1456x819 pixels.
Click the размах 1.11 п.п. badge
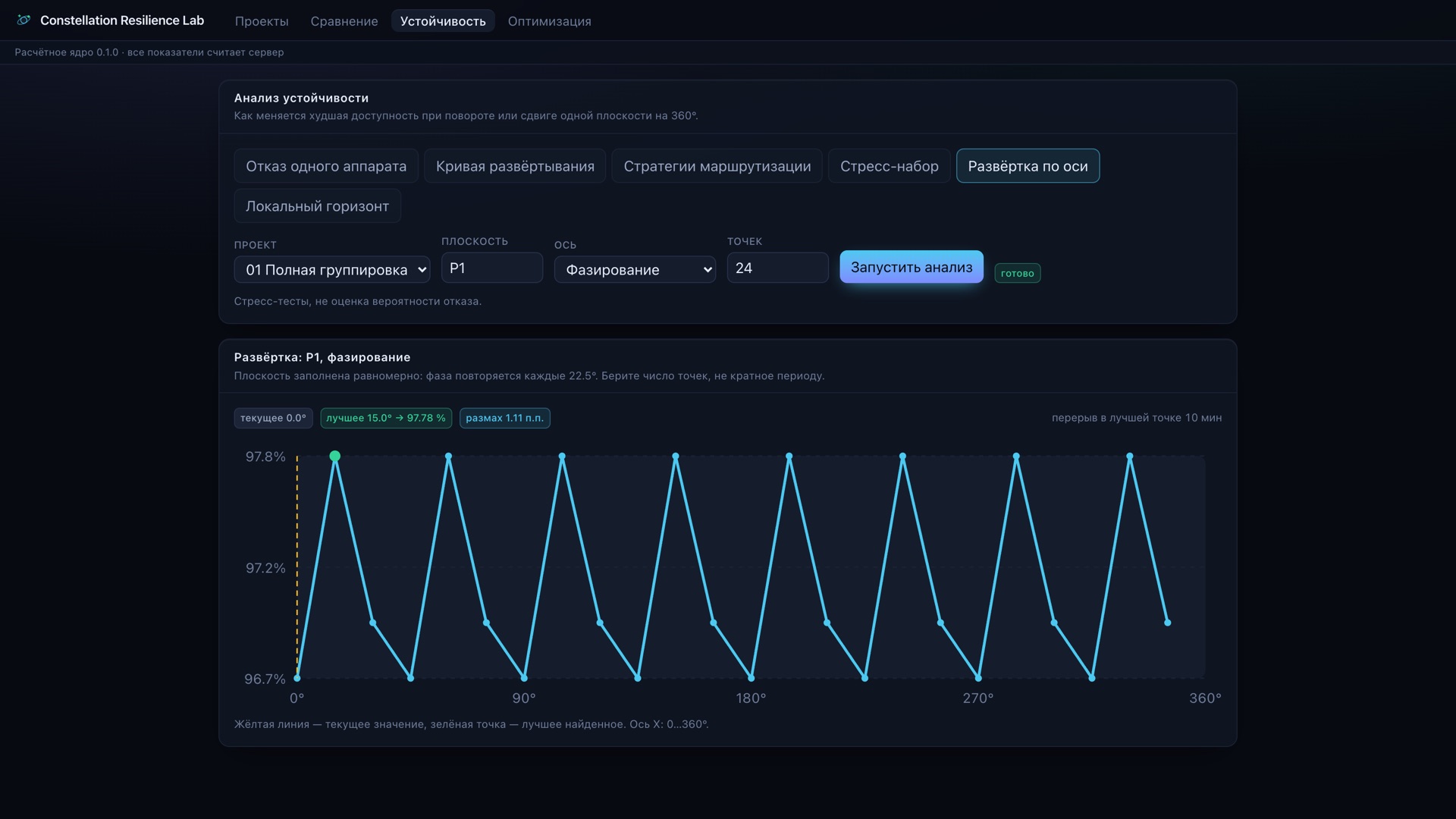click(504, 419)
